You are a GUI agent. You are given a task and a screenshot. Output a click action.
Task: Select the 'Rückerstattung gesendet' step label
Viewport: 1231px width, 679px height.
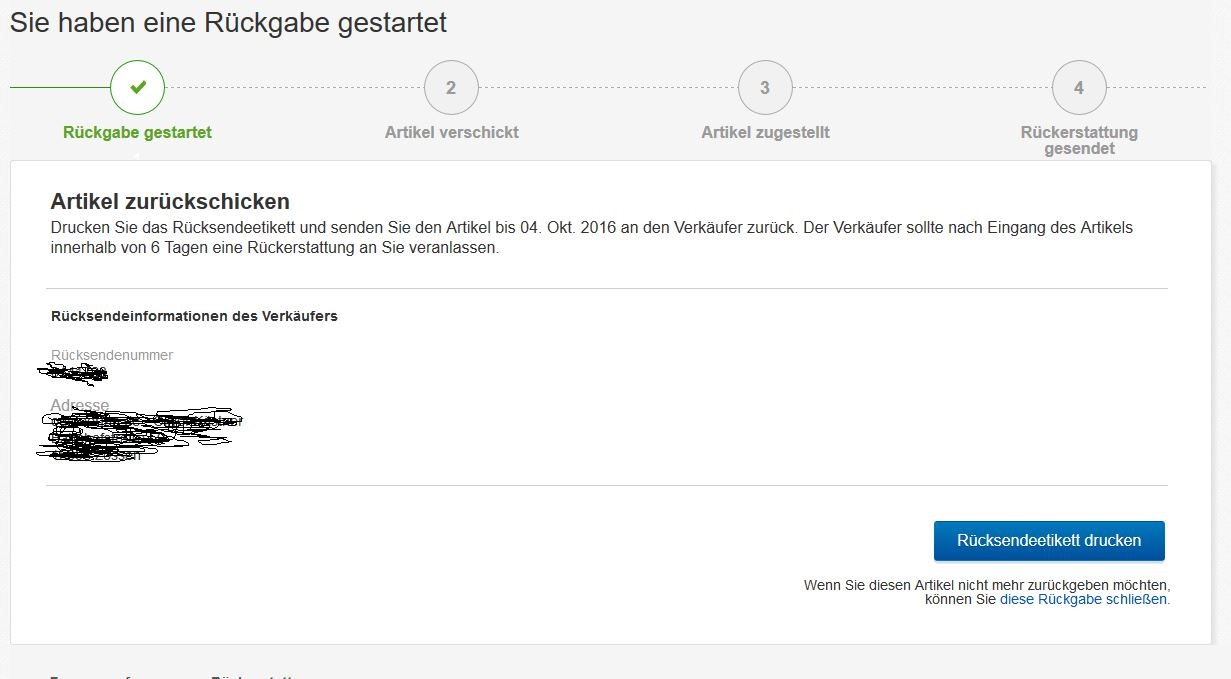pyautogui.click(x=1079, y=140)
